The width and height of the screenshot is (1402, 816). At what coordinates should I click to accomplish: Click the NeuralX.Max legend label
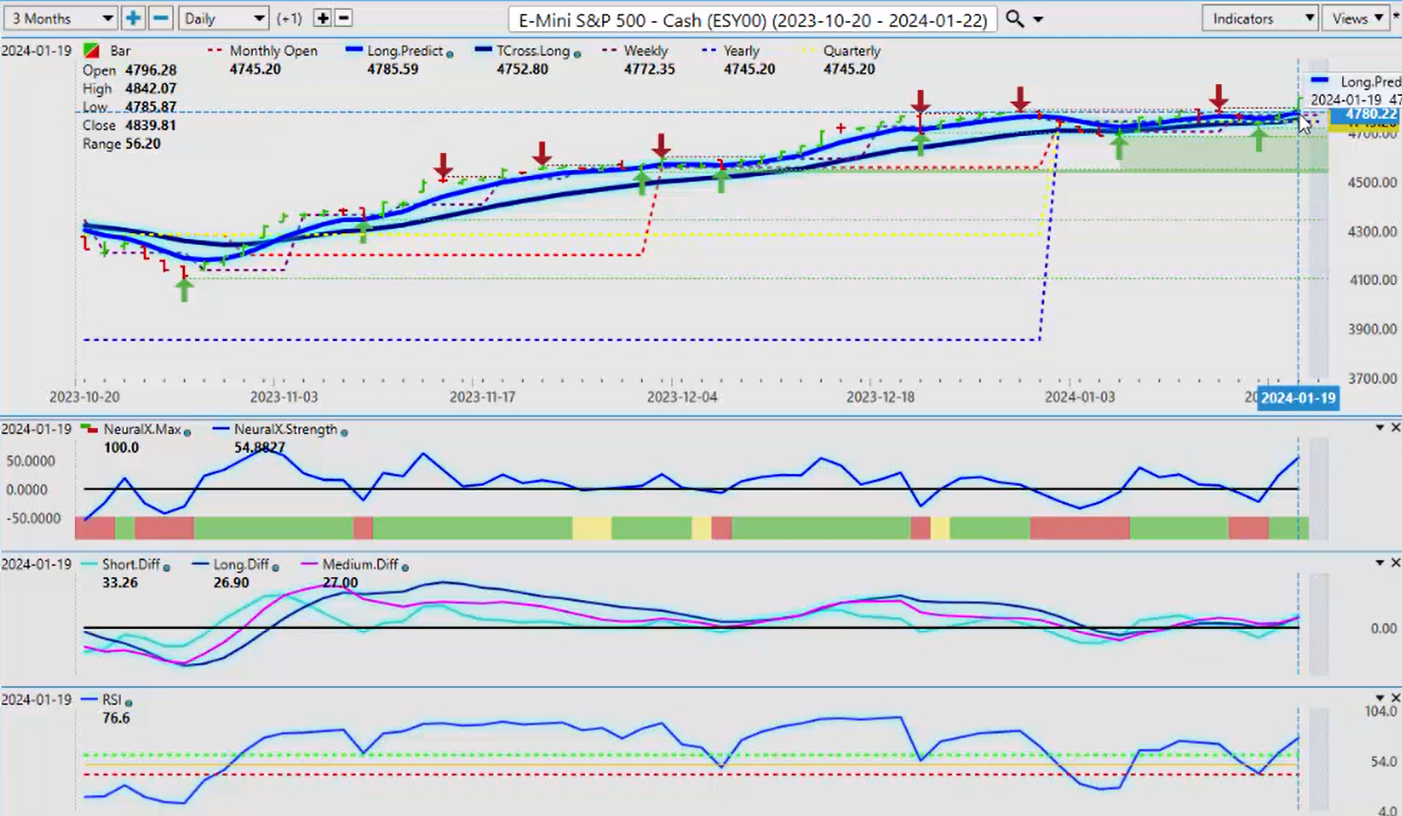click(140, 430)
